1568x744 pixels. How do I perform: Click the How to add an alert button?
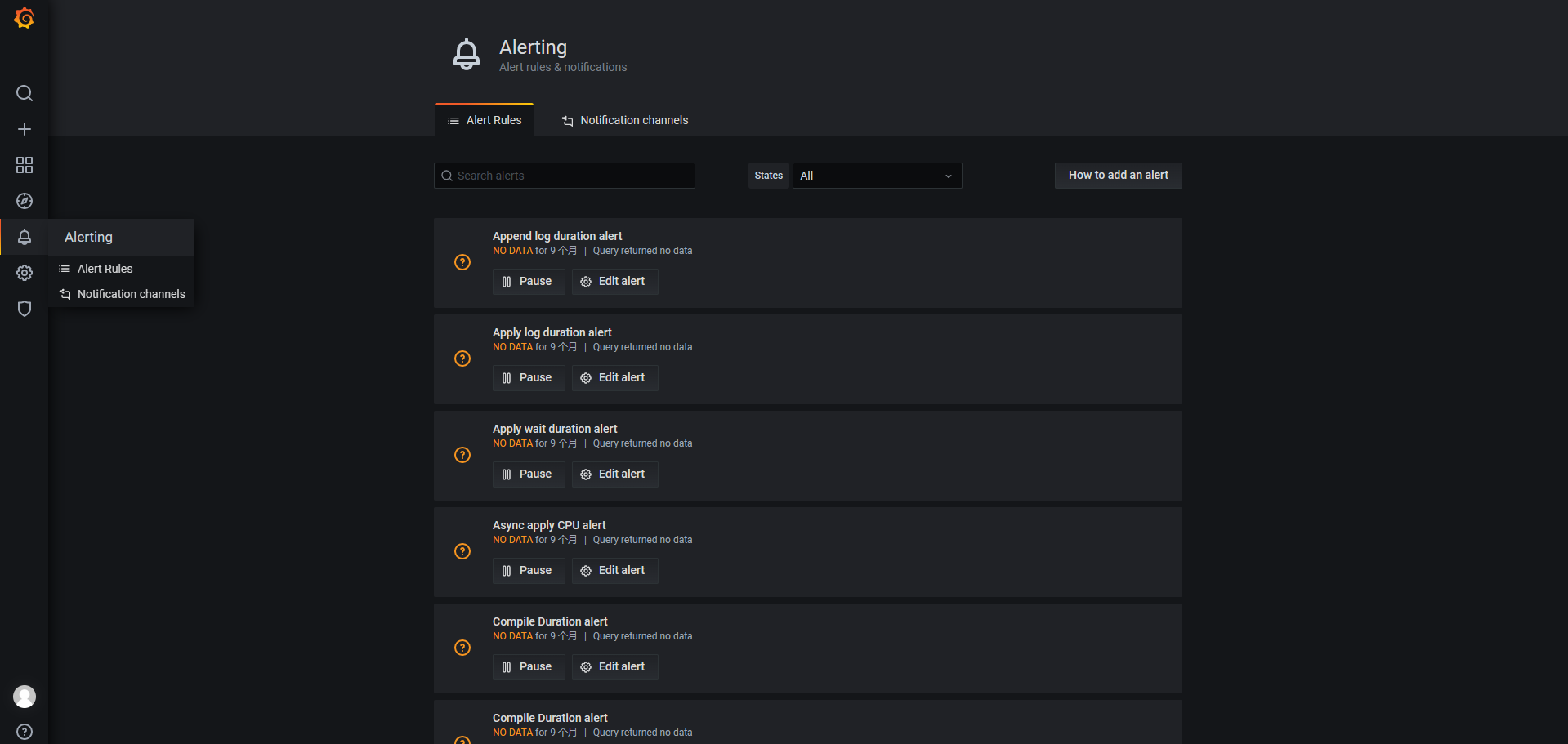click(x=1118, y=176)
